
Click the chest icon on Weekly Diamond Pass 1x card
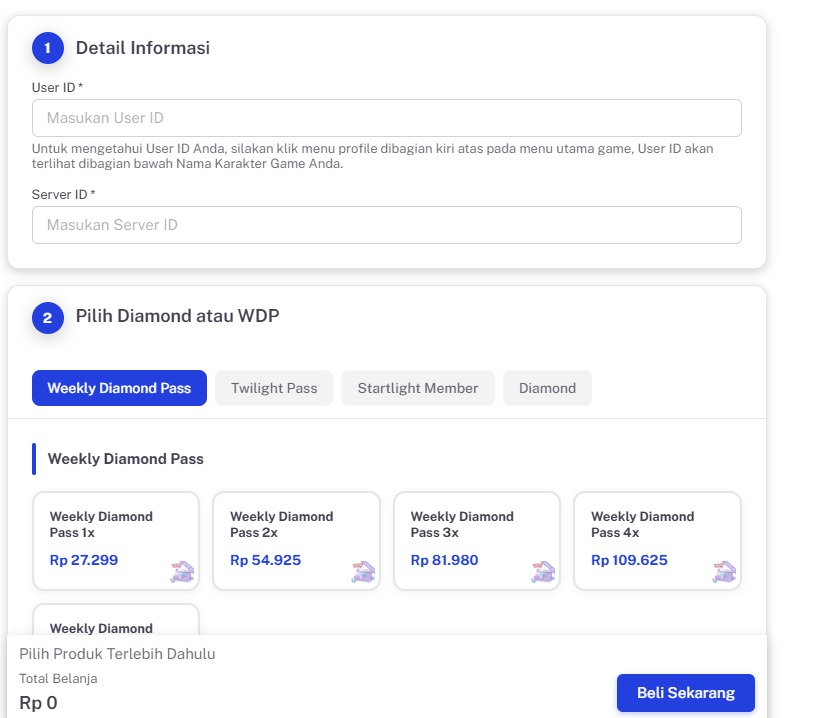coord(182,571)
